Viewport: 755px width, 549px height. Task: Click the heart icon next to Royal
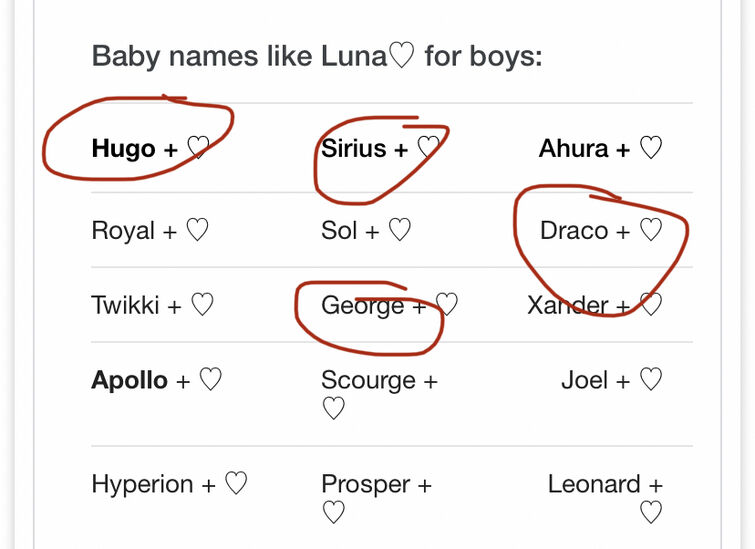197,230
